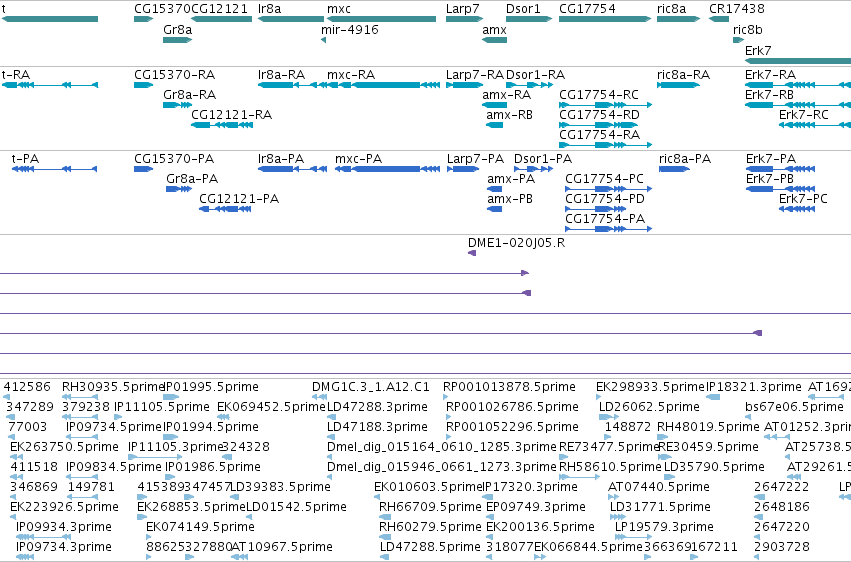Select EST bs67e06.5prime

pos(748,417)
